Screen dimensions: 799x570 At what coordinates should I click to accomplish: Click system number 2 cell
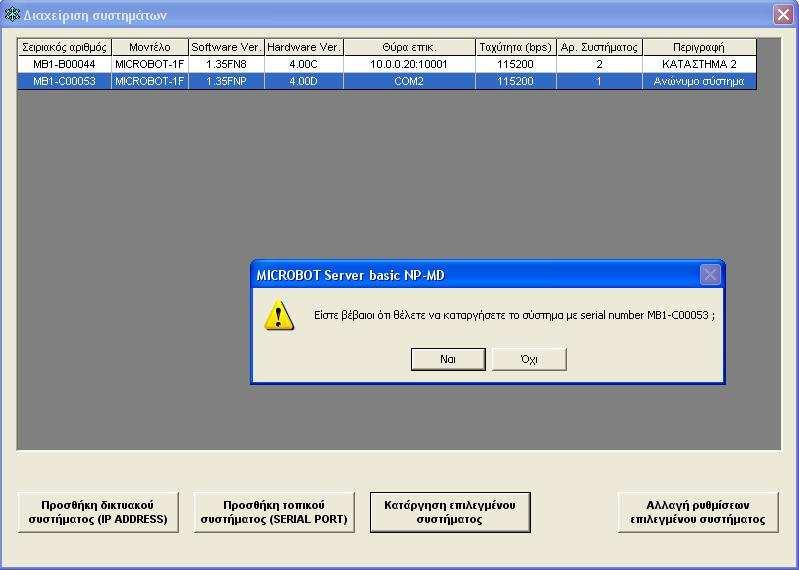[599, 64]
